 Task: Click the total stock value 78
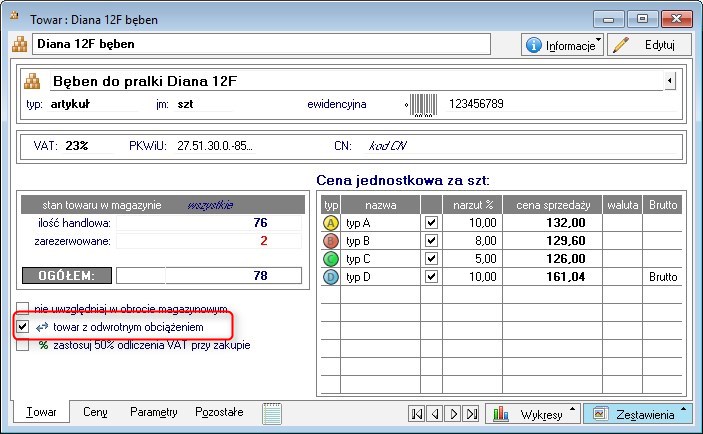tap(260, 275)
